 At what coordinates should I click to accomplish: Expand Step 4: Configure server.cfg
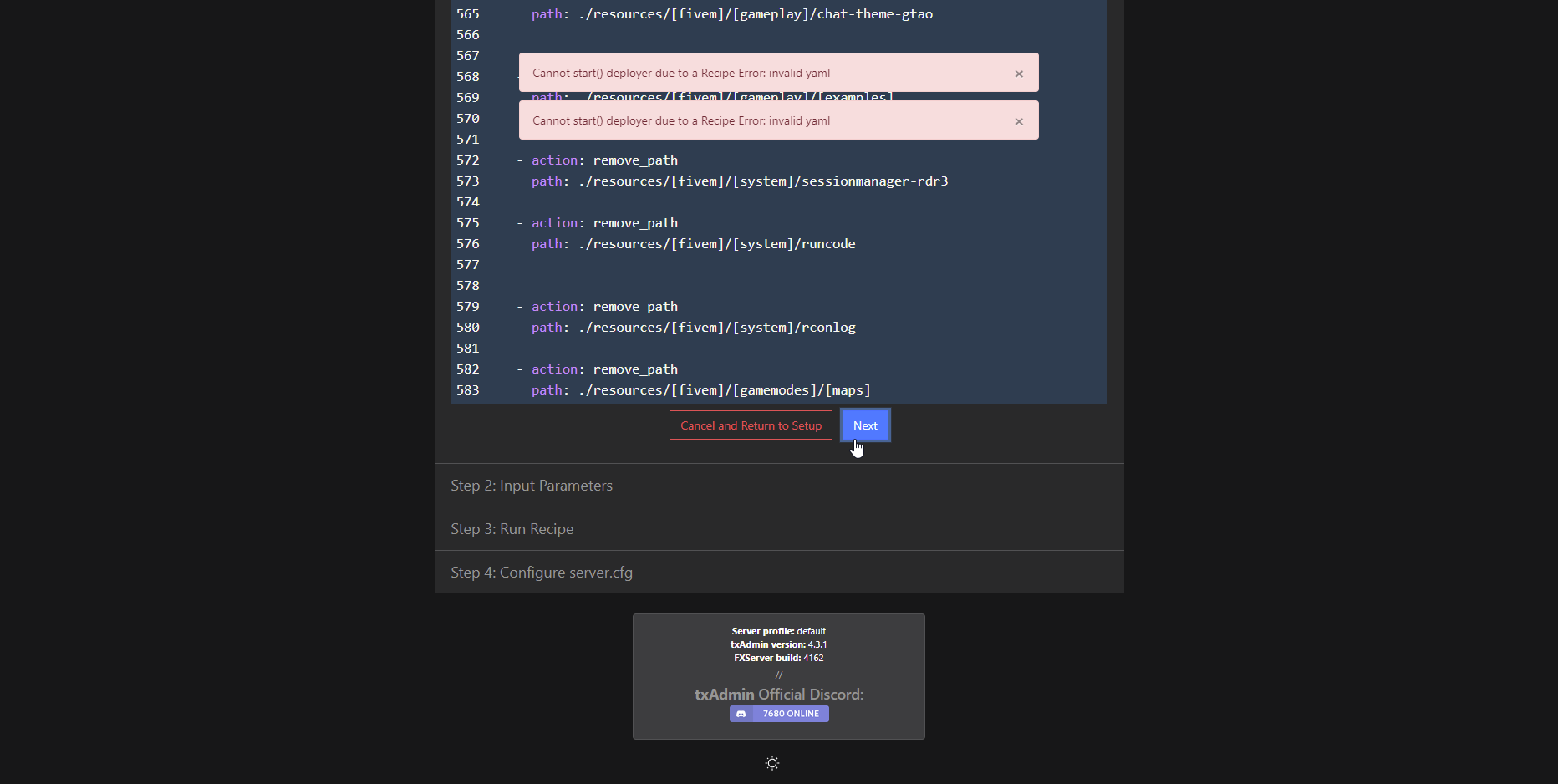point(541,572)
